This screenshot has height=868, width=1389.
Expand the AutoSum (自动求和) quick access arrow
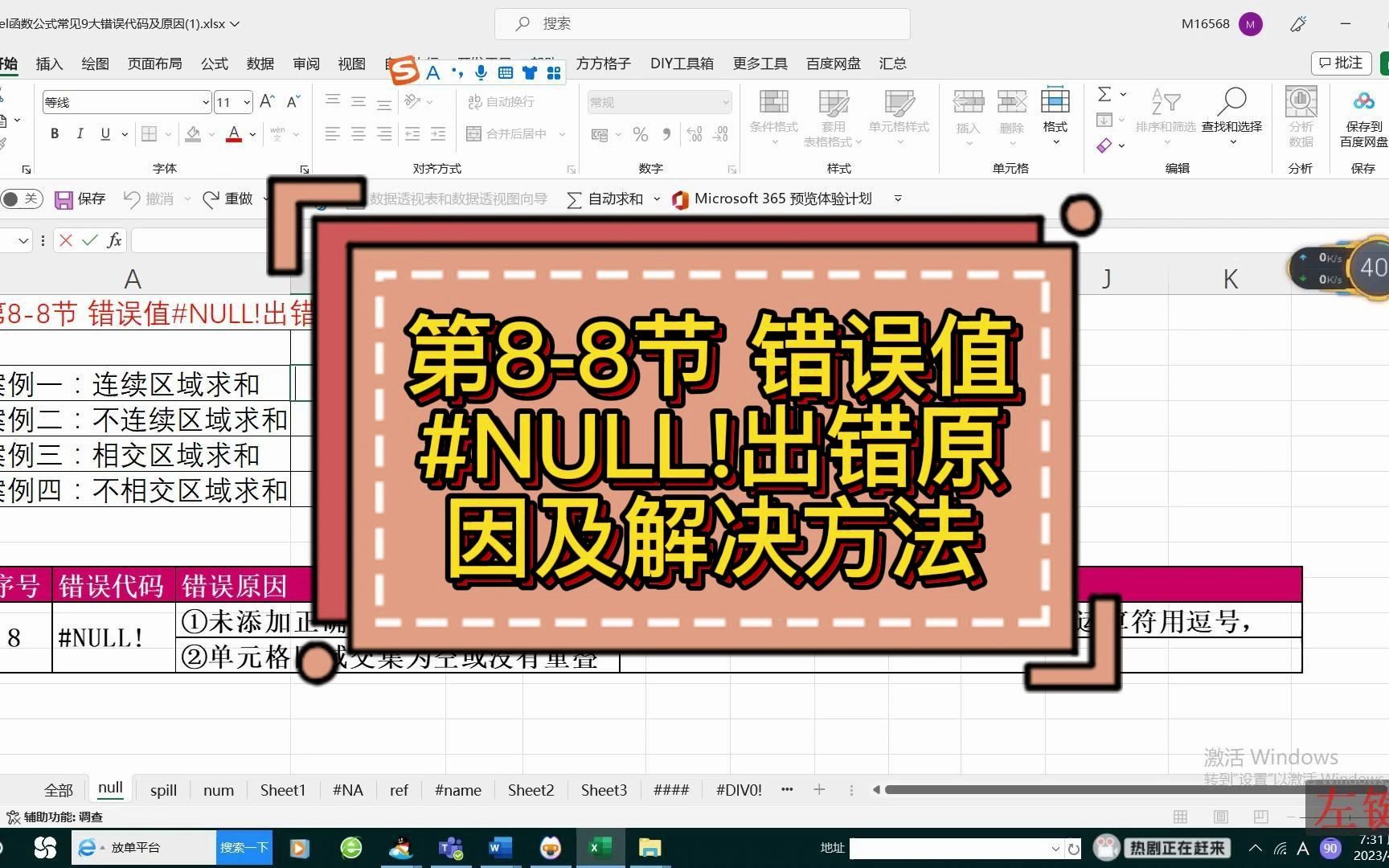tap(657, 199)
